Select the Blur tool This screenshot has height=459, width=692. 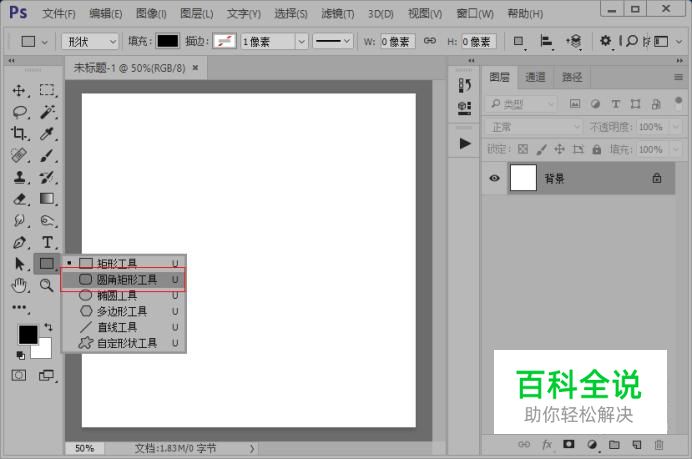[19, 220]
